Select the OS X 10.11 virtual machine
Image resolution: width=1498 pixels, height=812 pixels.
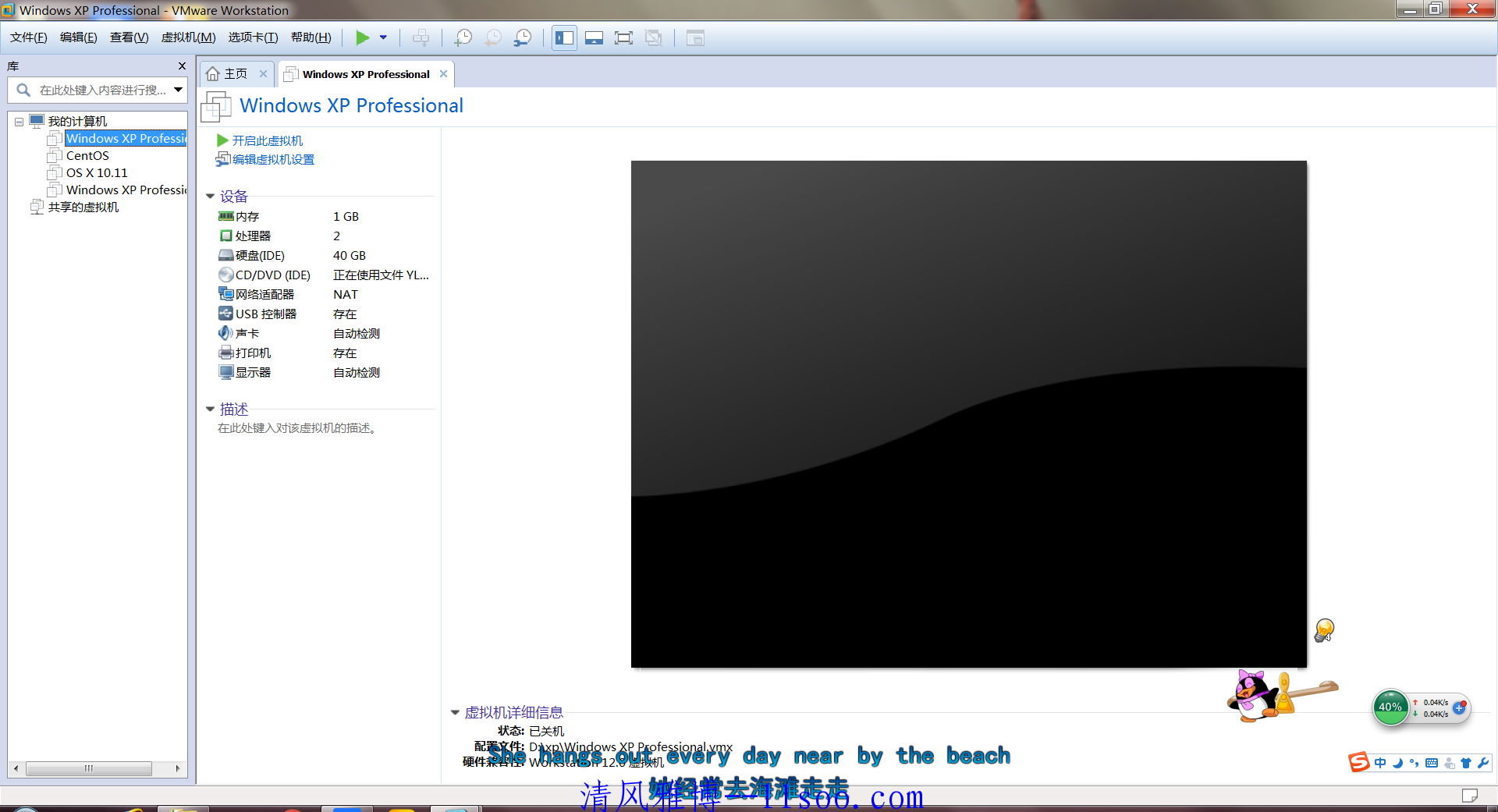pyautogui.click(x=97, y=172)
